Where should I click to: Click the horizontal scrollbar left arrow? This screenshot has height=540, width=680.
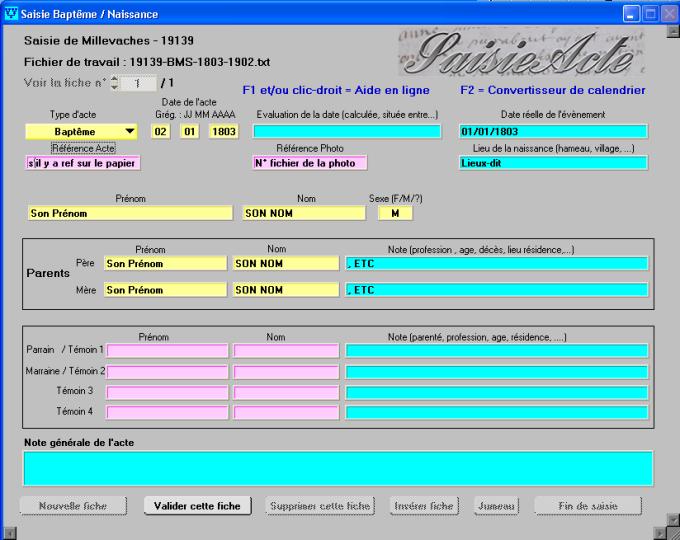pos(10,533)
